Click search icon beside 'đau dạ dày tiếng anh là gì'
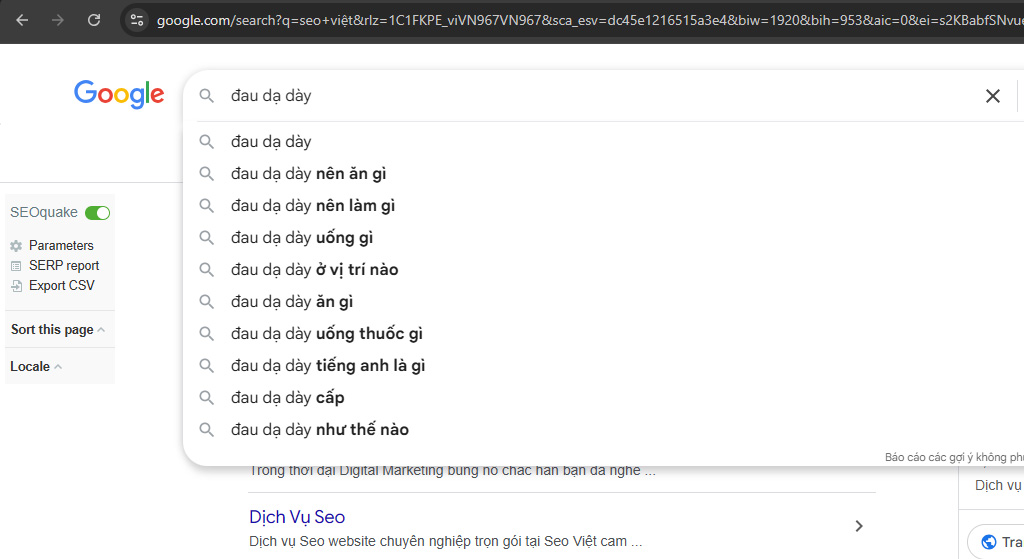The image size is (1024, 559). coord(206,366)
